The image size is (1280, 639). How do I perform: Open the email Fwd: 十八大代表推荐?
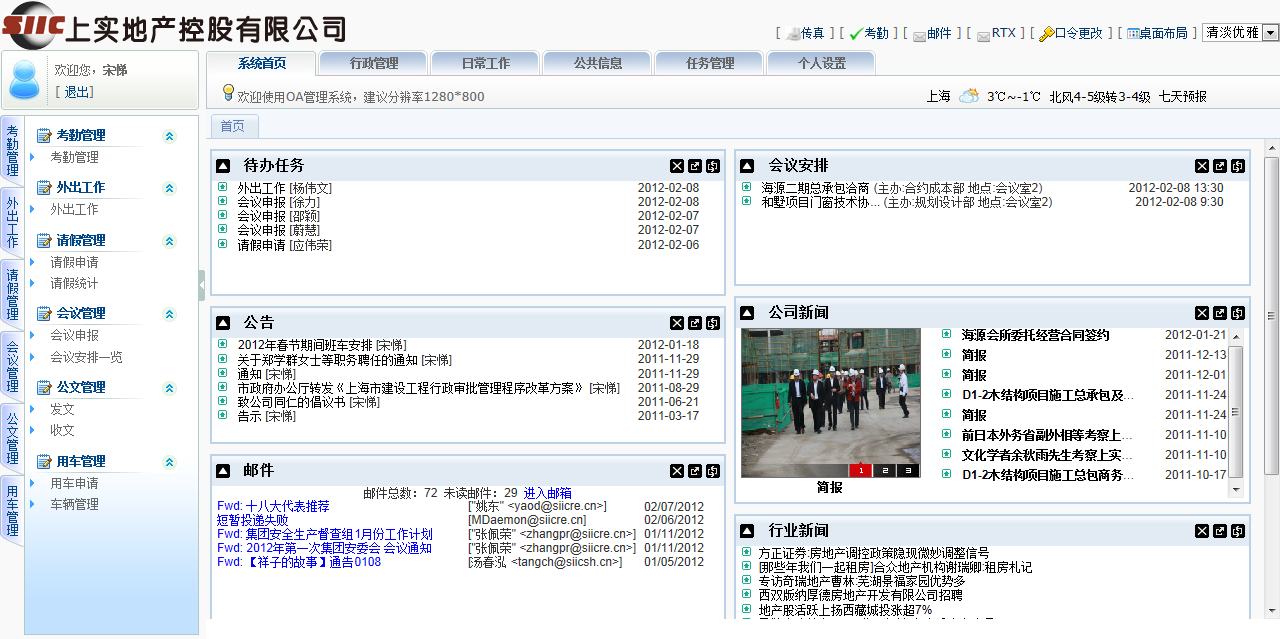tap(273, 506)
